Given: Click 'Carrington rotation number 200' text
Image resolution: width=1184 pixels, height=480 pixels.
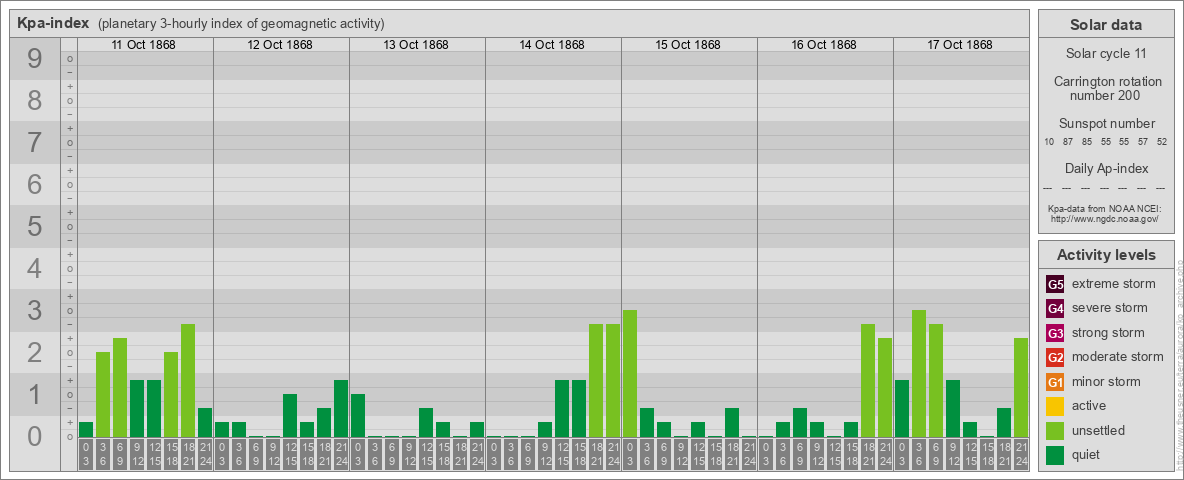Looking at the screenshot, I should pyautogui.click(x=1106, y=88).
